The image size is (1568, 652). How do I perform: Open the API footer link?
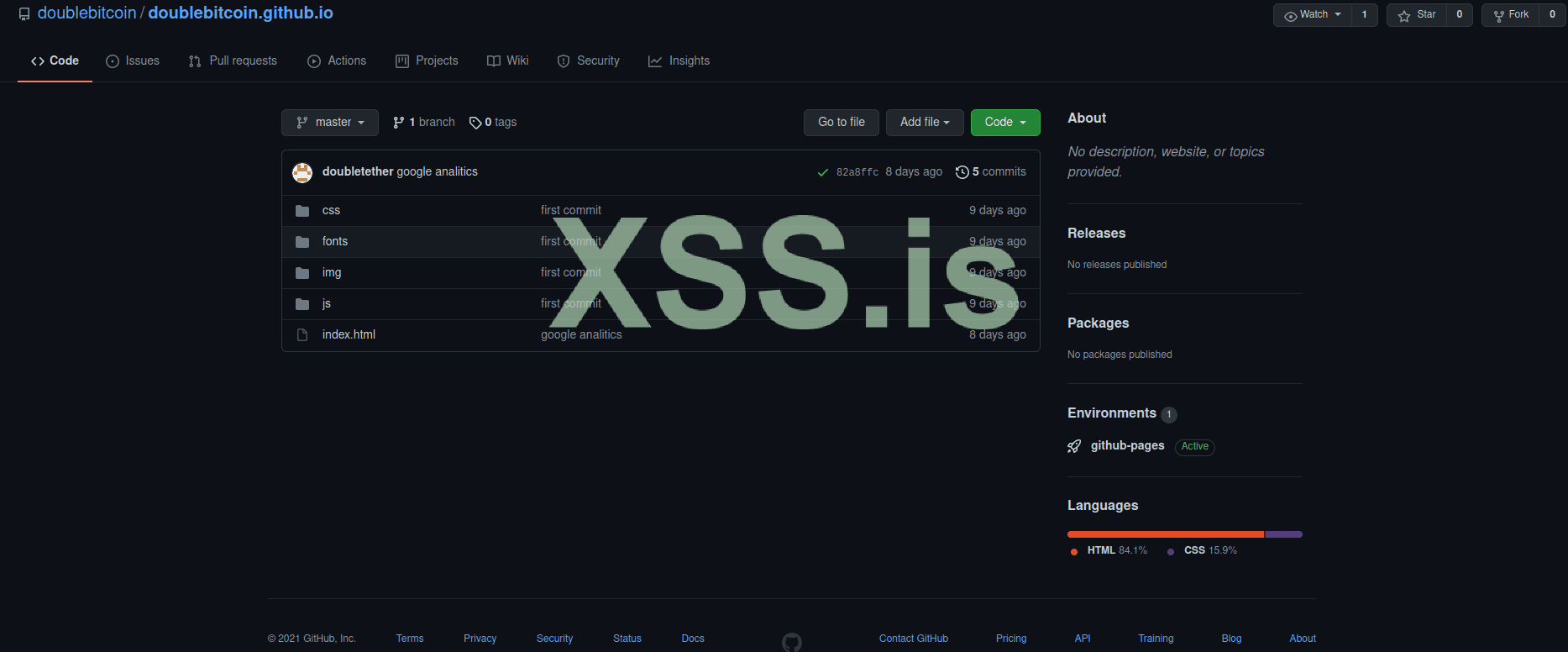(1083, 639)
